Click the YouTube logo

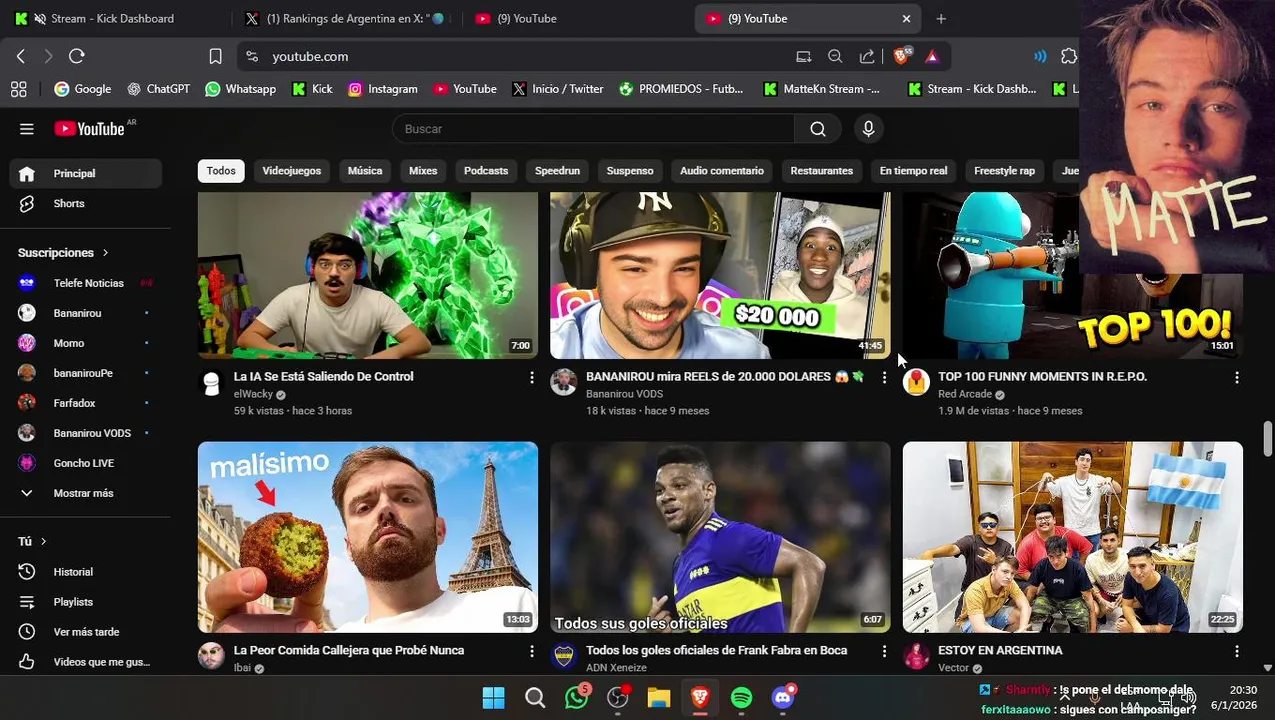(90, 129)
